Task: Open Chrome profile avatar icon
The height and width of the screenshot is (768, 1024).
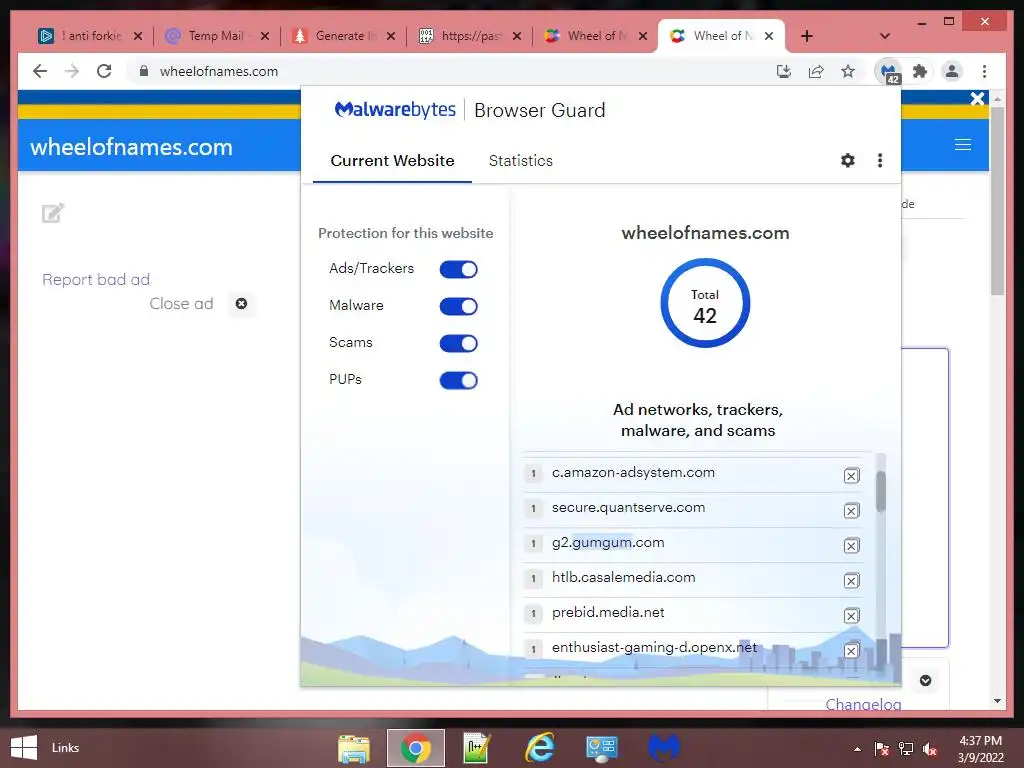Action: click(952, 71)
